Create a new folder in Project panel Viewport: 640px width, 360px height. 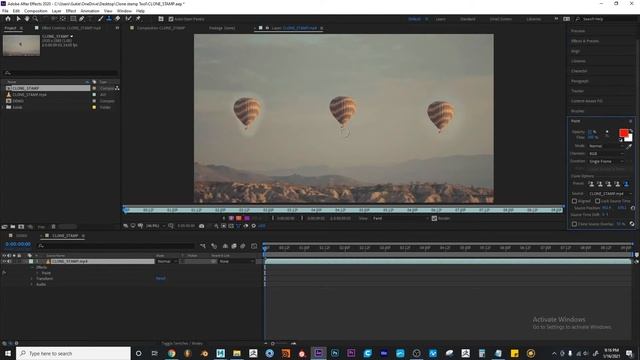13,227
